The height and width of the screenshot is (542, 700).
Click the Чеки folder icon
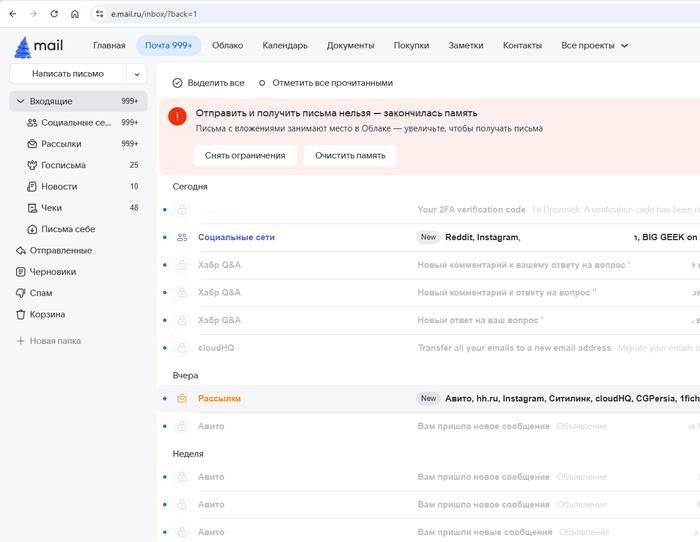tap(32, 208)
